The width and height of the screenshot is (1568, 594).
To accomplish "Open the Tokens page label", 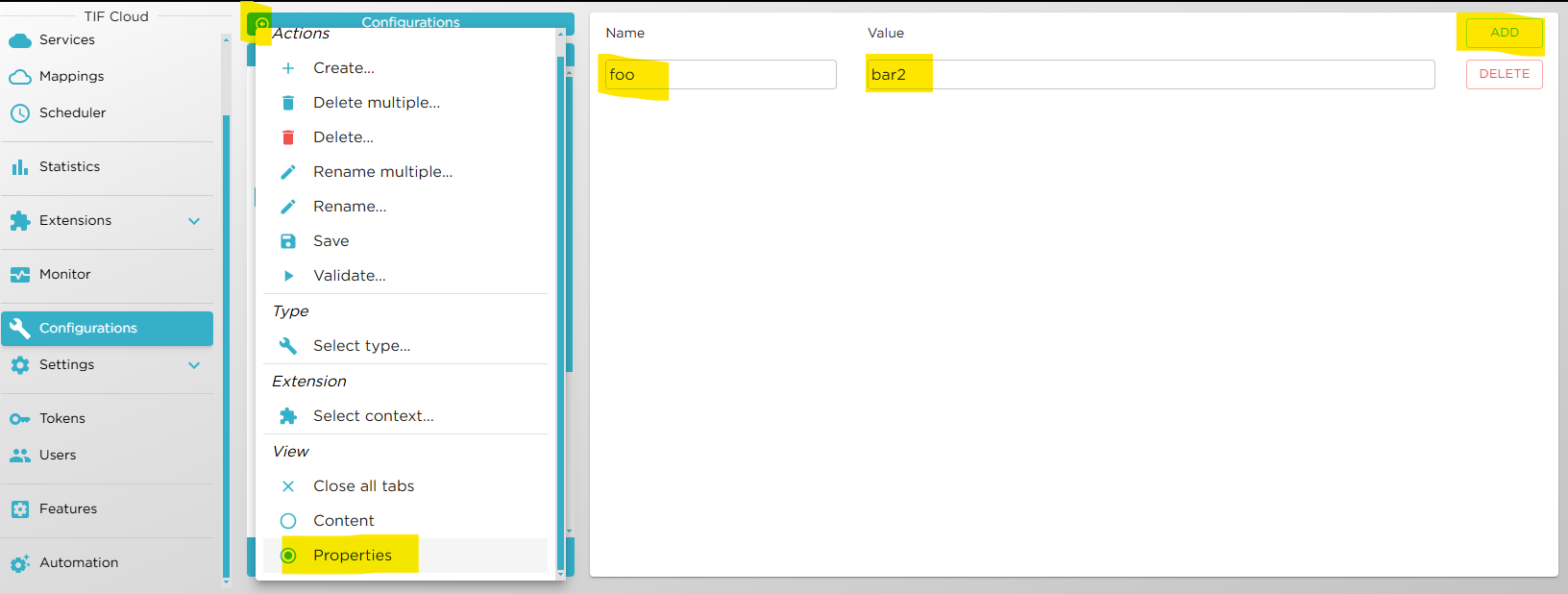I will tap(62, 419).
